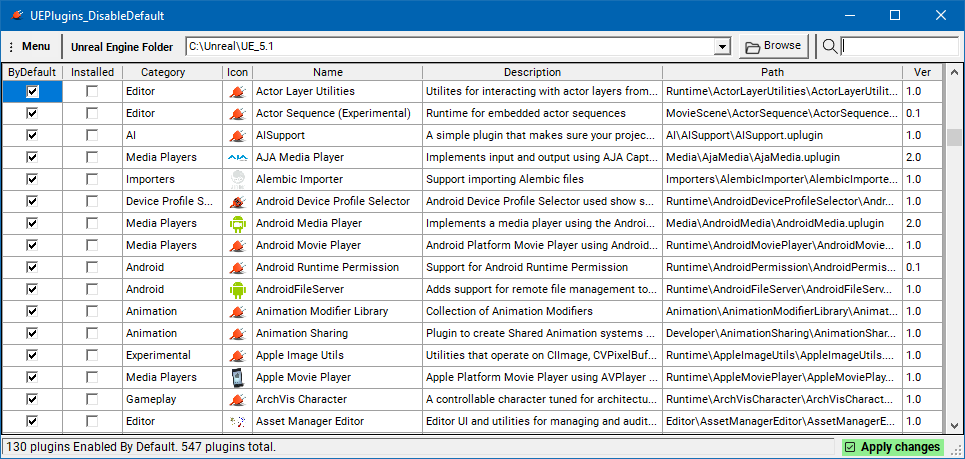965x459 pixels.
Task: Click the scrollbar down arrow
Action: click(x=954, y=425)
